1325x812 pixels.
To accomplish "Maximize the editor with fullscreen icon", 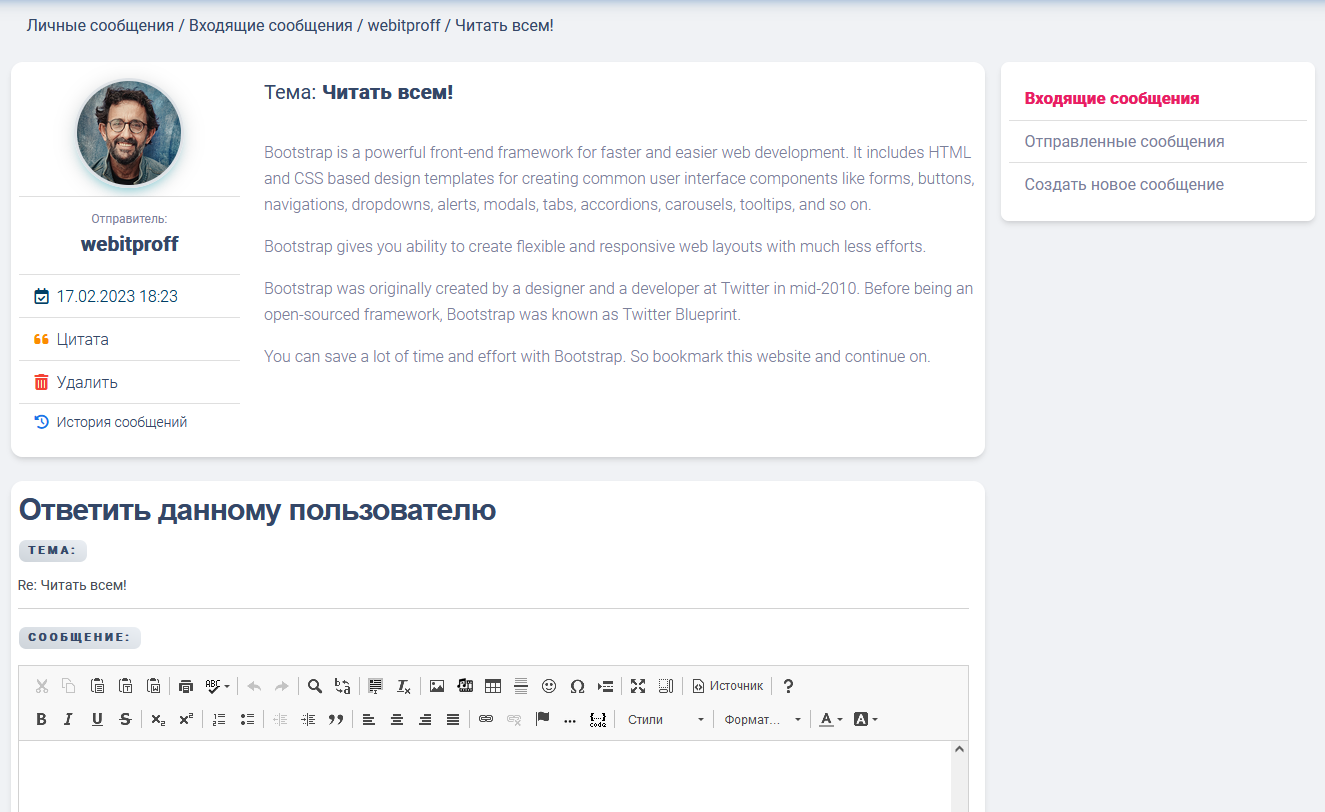I will click(x=638, y=686).
